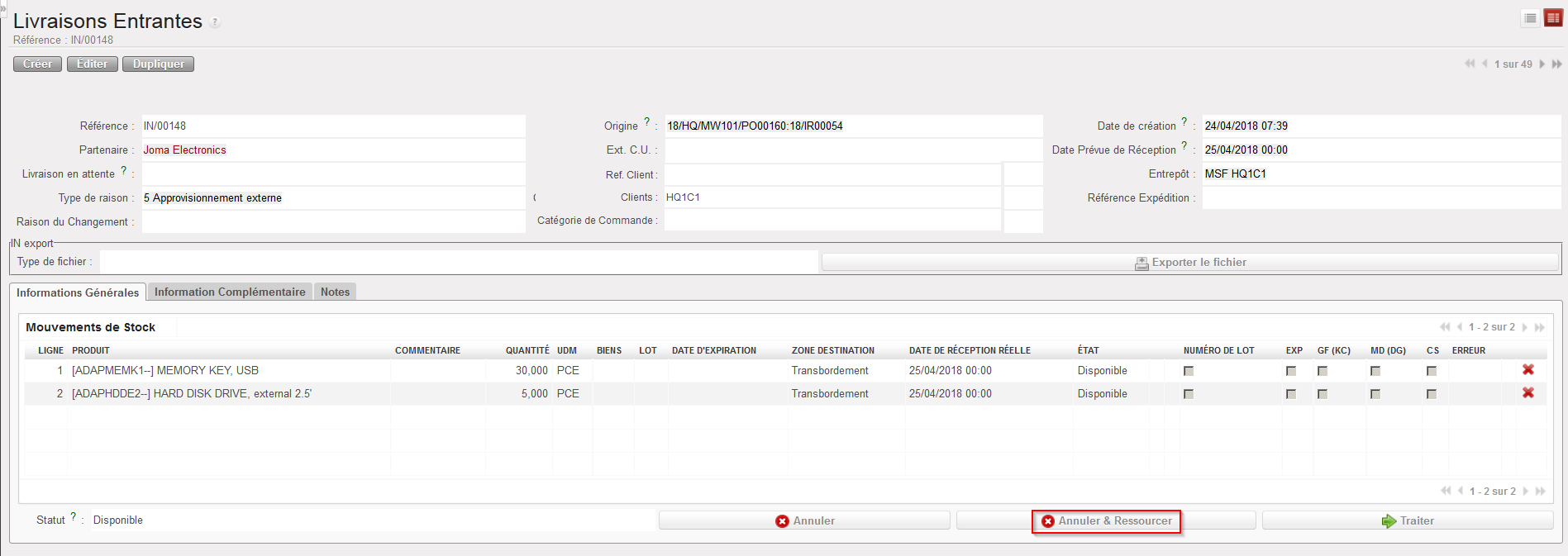1568x556 pixels.
Task: Go to next record arrow
Action: [1542, 64]
